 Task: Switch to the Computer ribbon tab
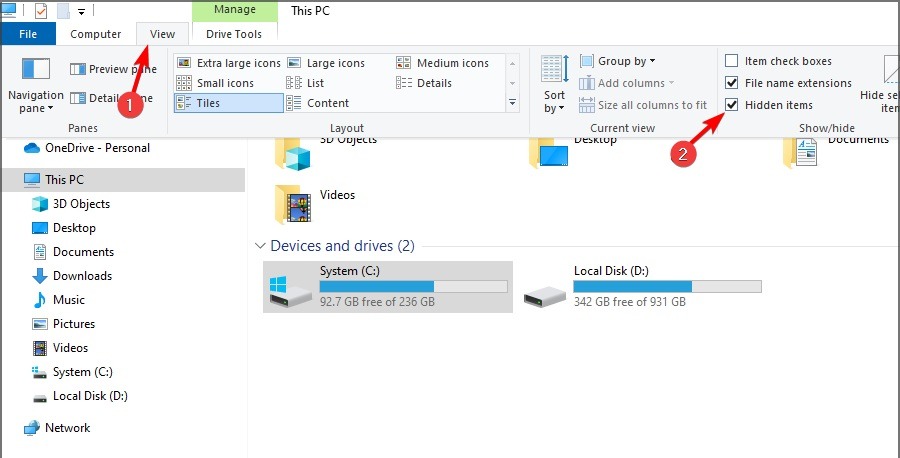pyautogui.click(x=96, y=34)
